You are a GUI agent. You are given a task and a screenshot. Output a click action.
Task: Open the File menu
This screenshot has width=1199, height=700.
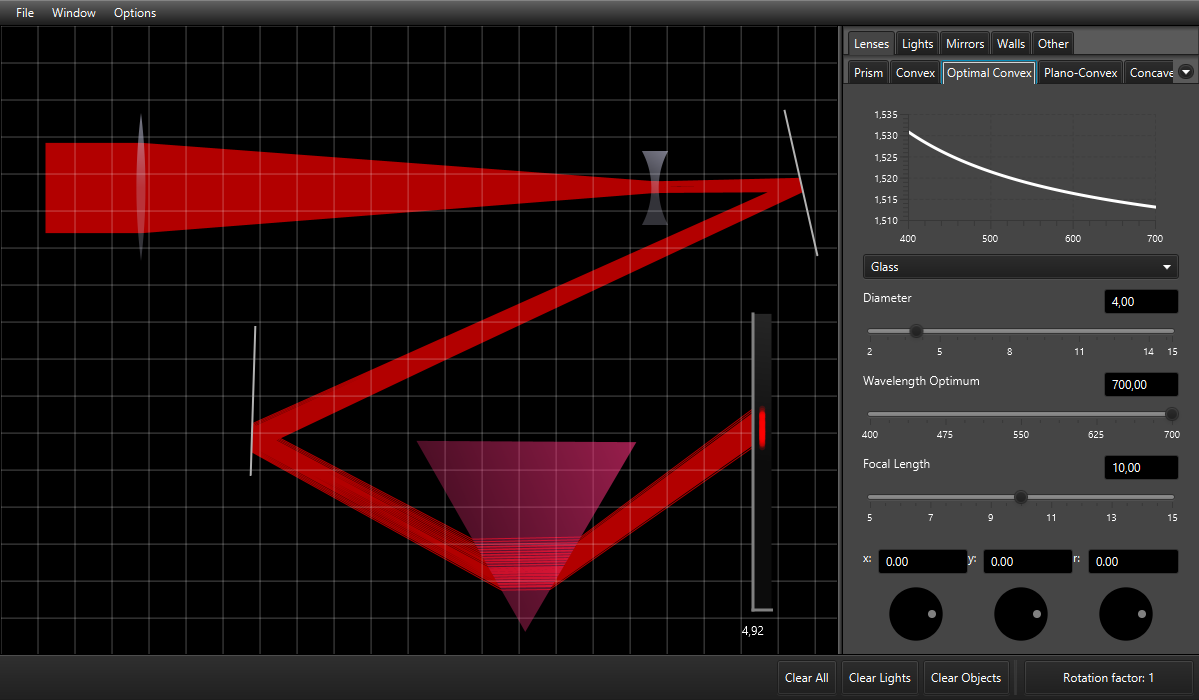click(x=24, y=13)
